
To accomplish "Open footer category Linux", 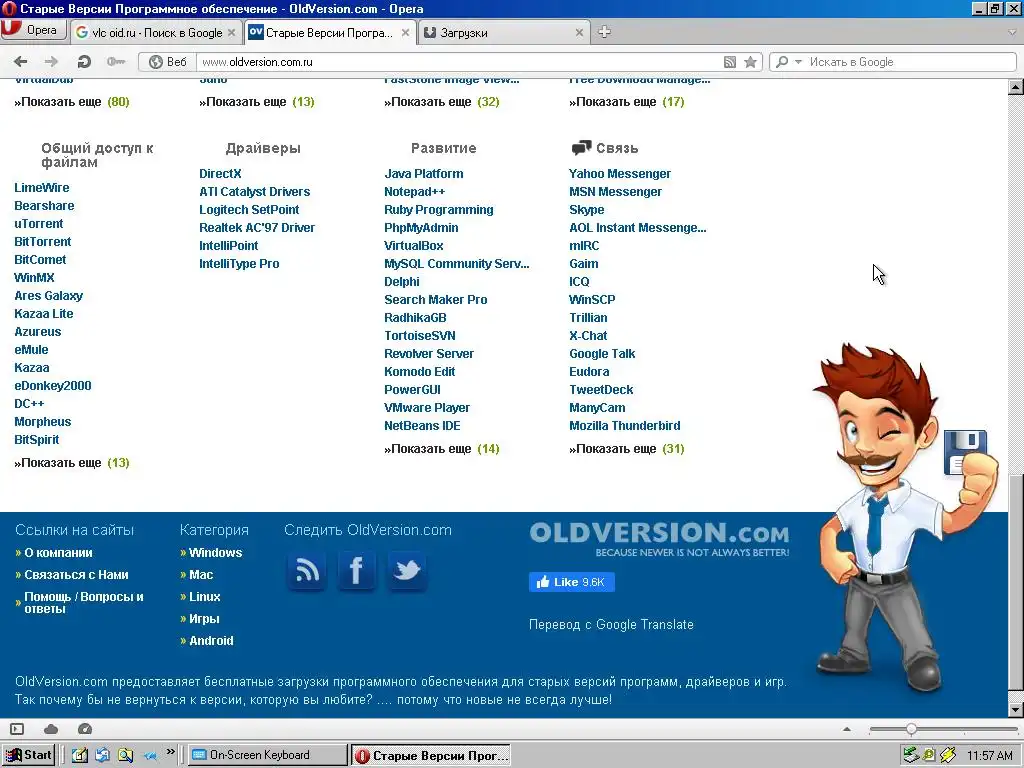I will point(204,597).
